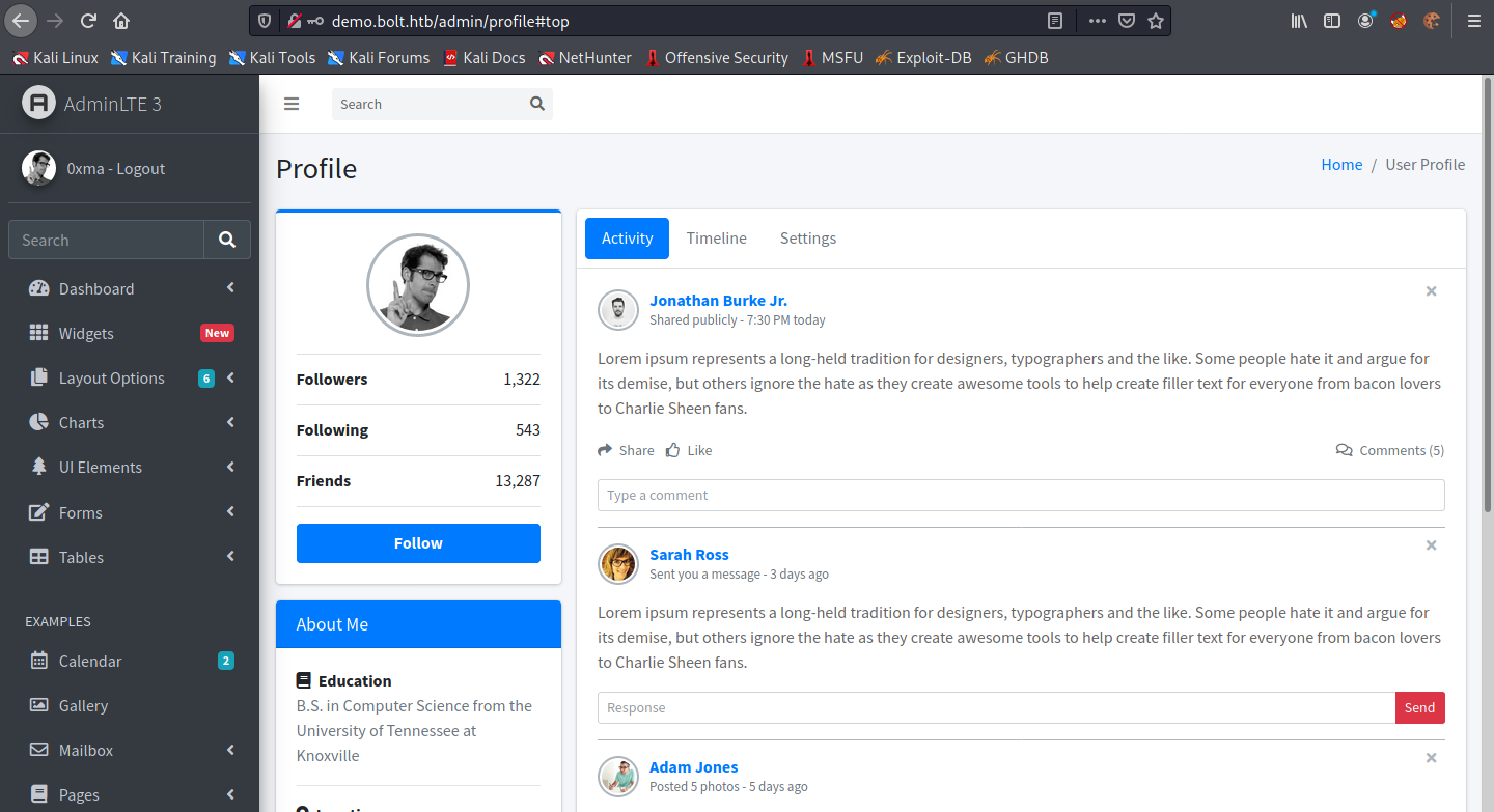
Task: Click Home breadcrumb link
Action: 1341,164
